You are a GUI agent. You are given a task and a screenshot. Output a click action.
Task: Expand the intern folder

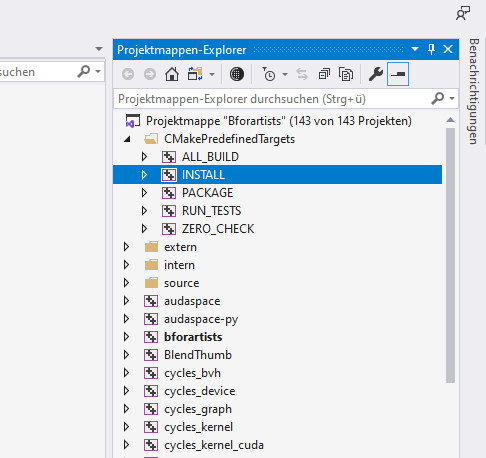(126, 265)
